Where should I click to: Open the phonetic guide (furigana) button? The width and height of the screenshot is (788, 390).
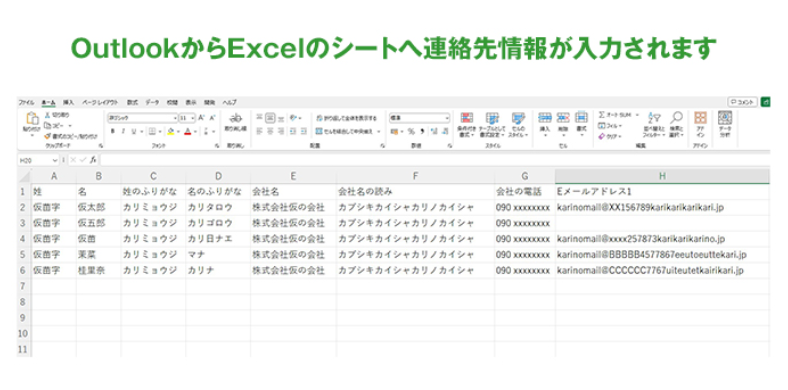click(x=207, y=131)
